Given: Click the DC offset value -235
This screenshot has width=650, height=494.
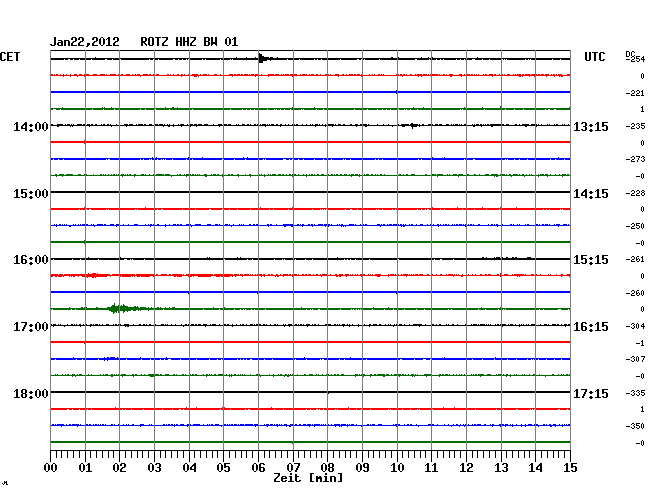Looking at the screenshot, I should tap(635, 126).
